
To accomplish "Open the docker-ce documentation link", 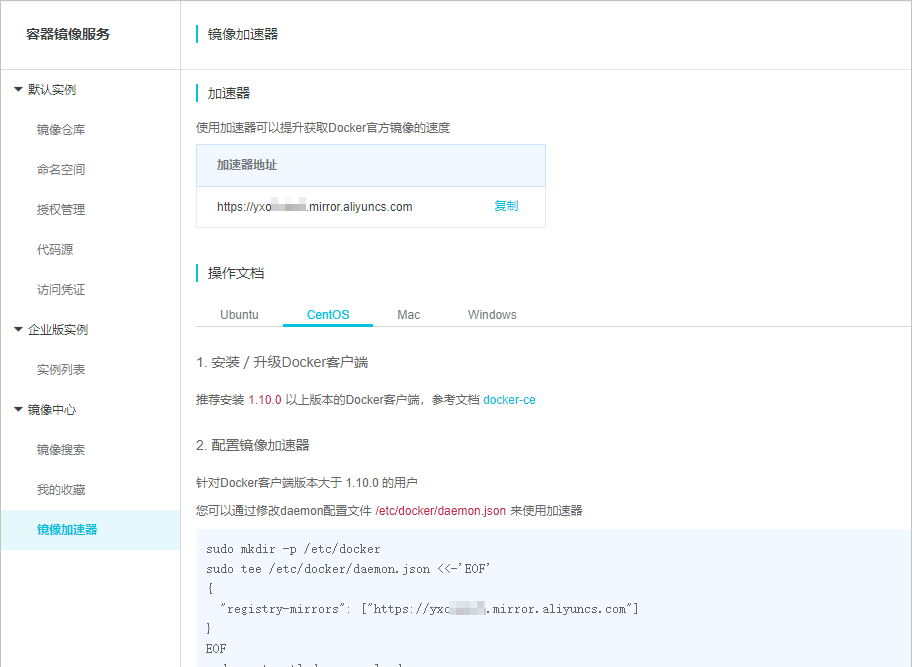I will point(510,400).
